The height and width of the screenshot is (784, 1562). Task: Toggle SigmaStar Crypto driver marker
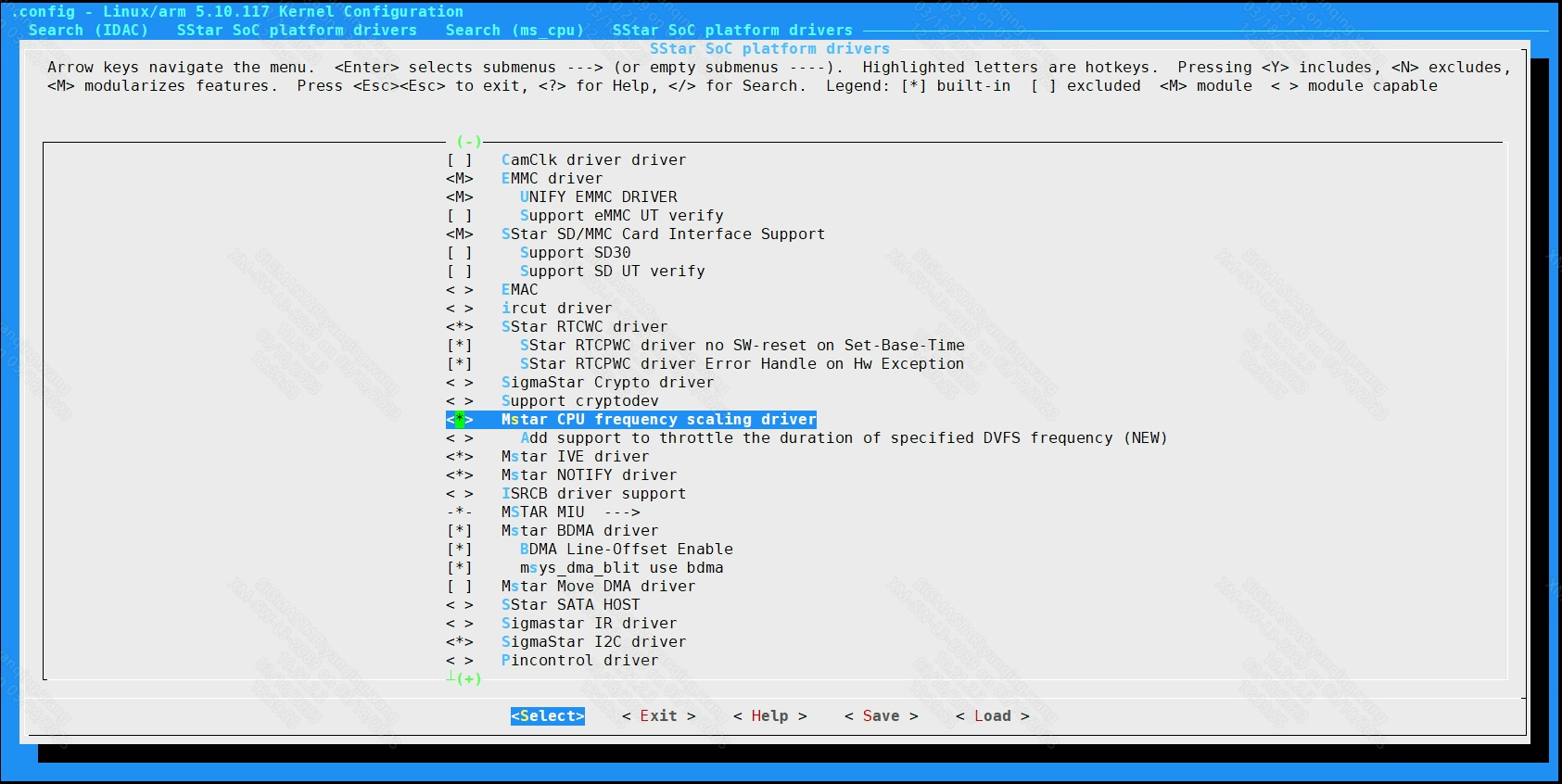pos(460,382)
